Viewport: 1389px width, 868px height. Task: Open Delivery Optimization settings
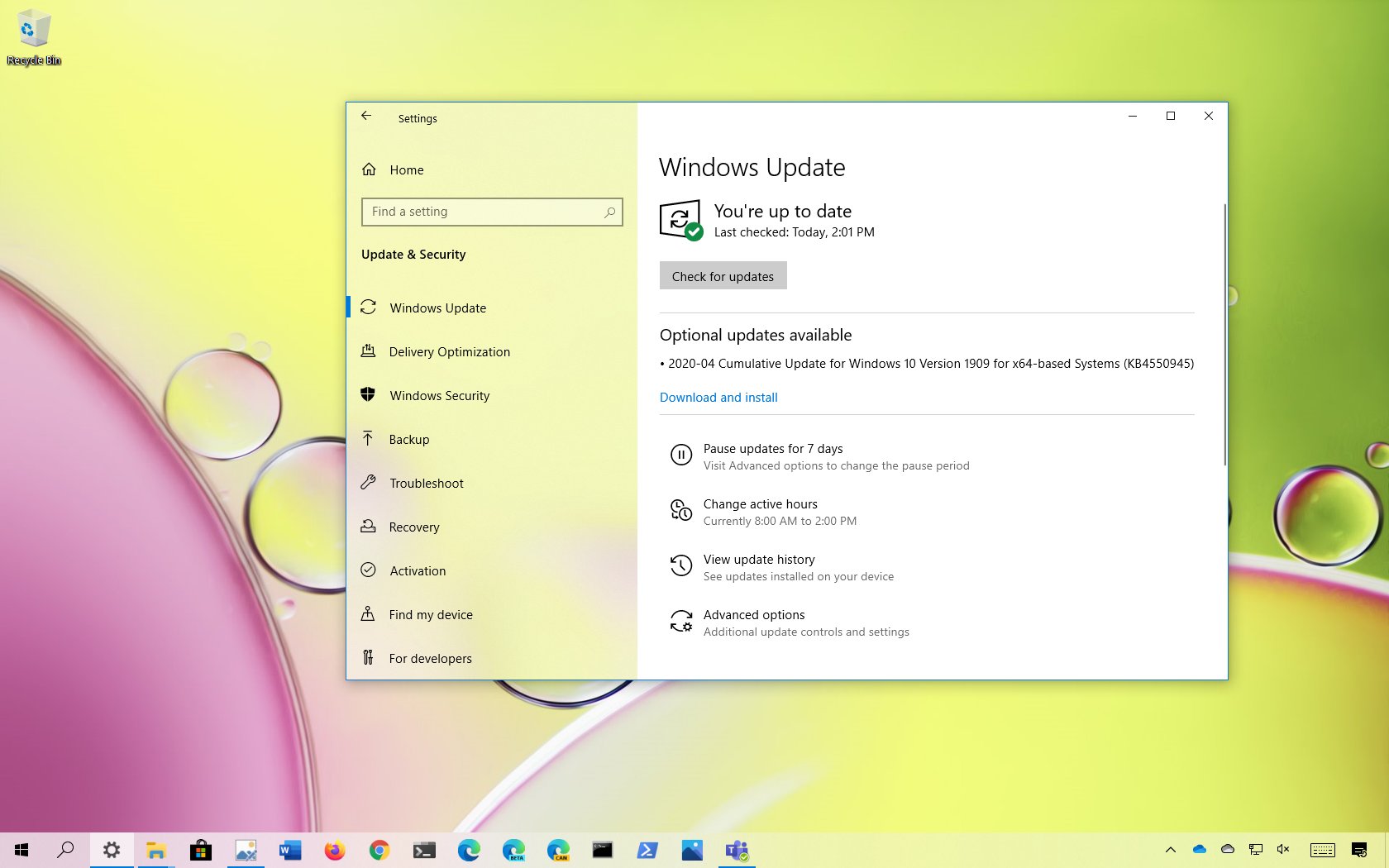click(449, 351)
